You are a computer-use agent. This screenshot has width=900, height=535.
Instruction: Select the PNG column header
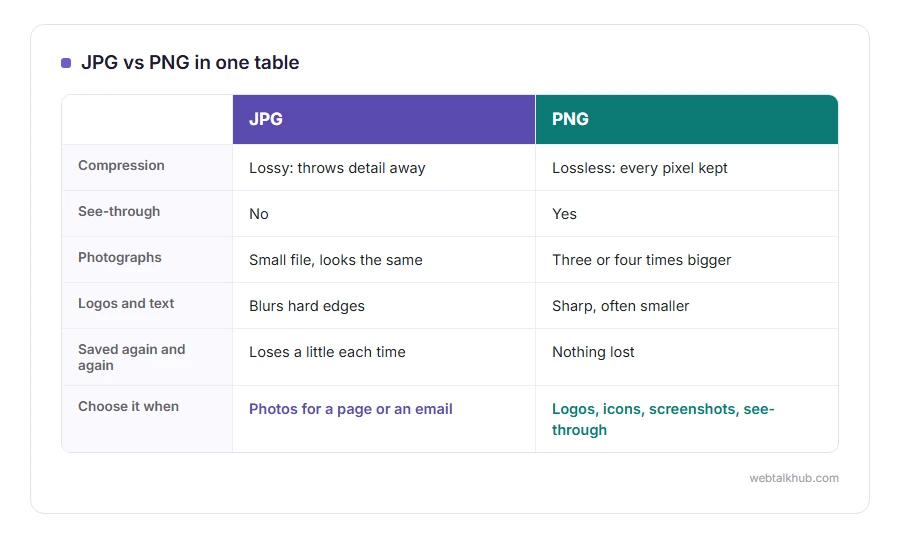coord(686,119)
